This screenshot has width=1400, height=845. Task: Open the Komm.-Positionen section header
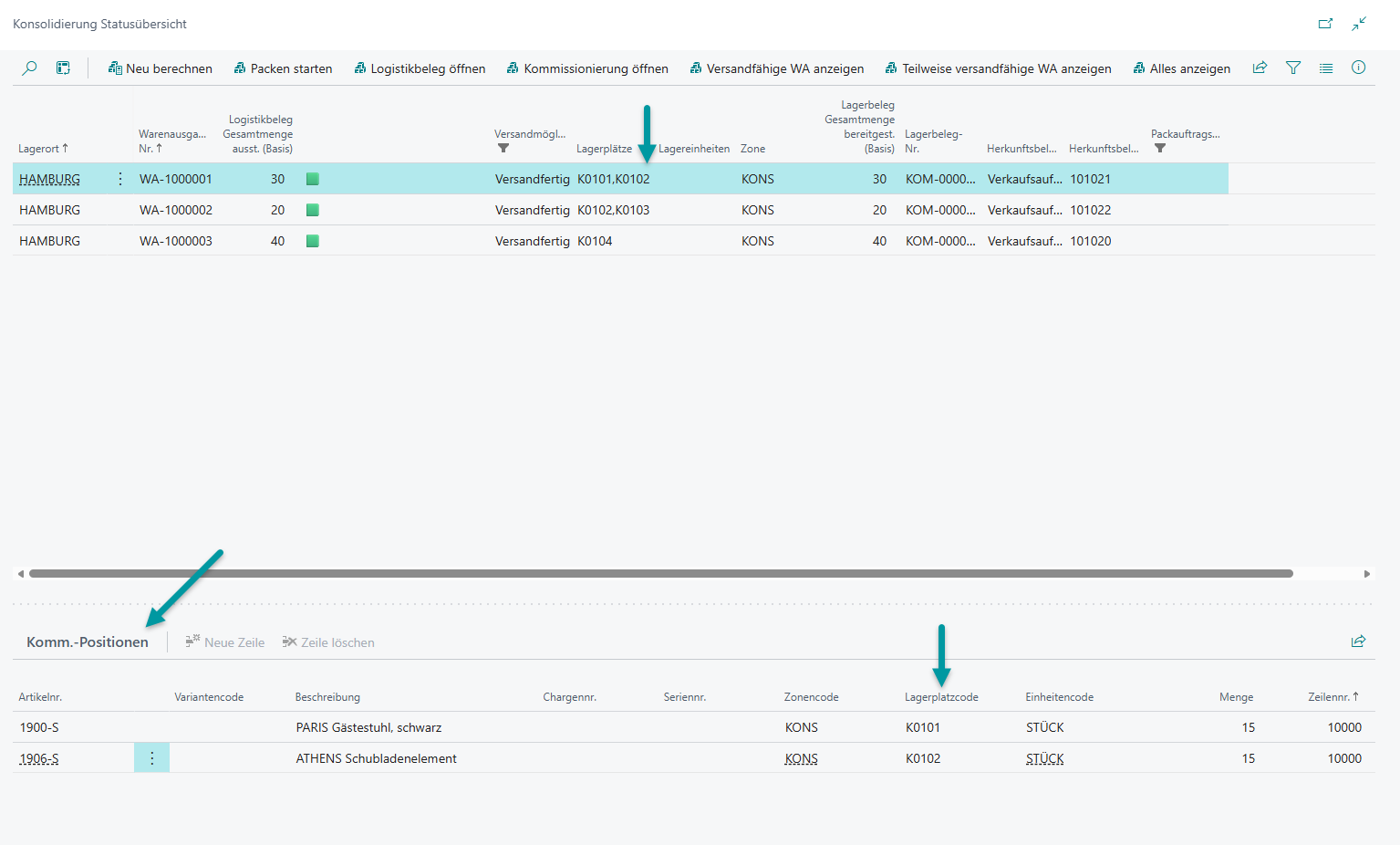point(88,642)
